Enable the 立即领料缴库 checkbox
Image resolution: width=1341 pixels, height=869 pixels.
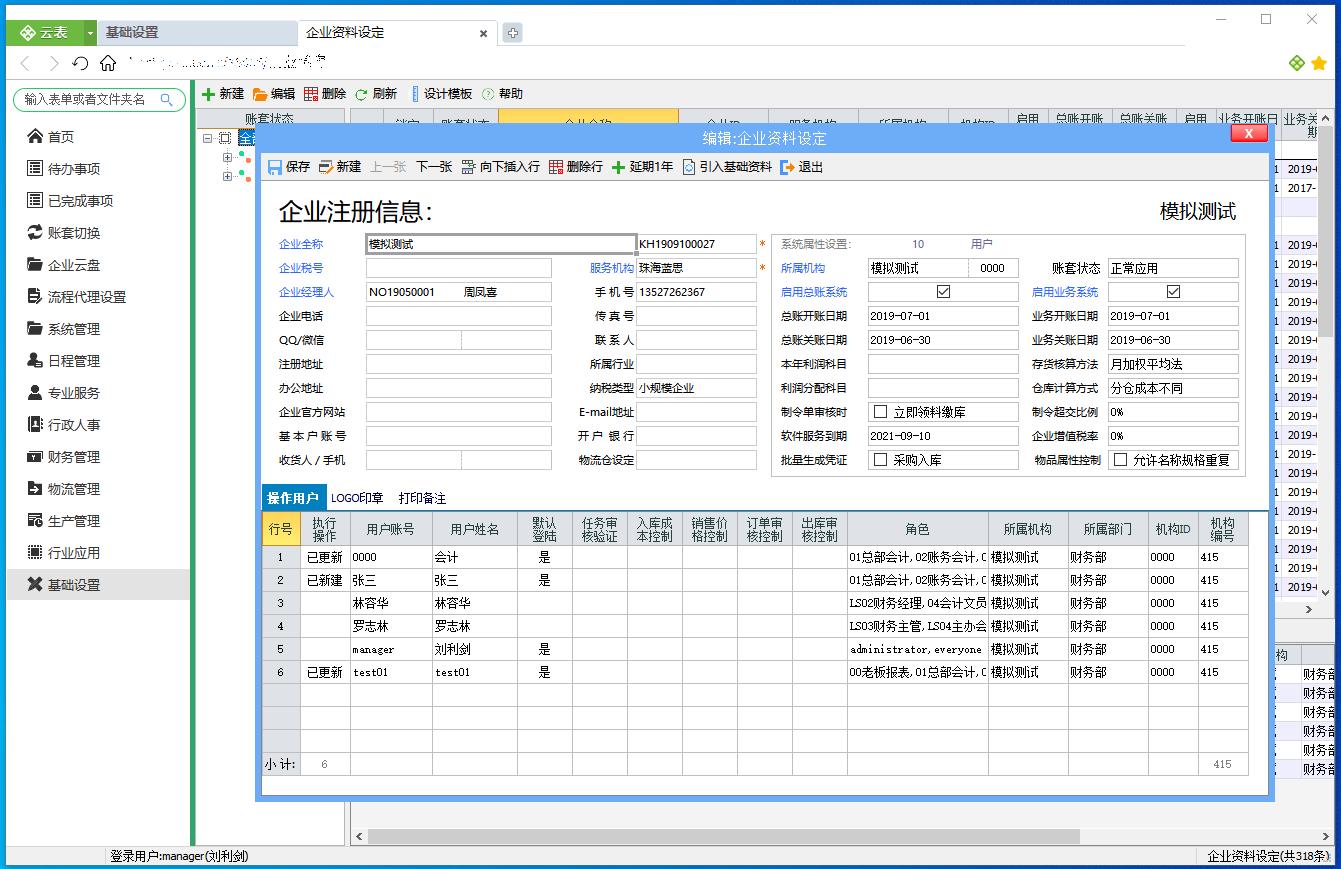coord(878,411)
